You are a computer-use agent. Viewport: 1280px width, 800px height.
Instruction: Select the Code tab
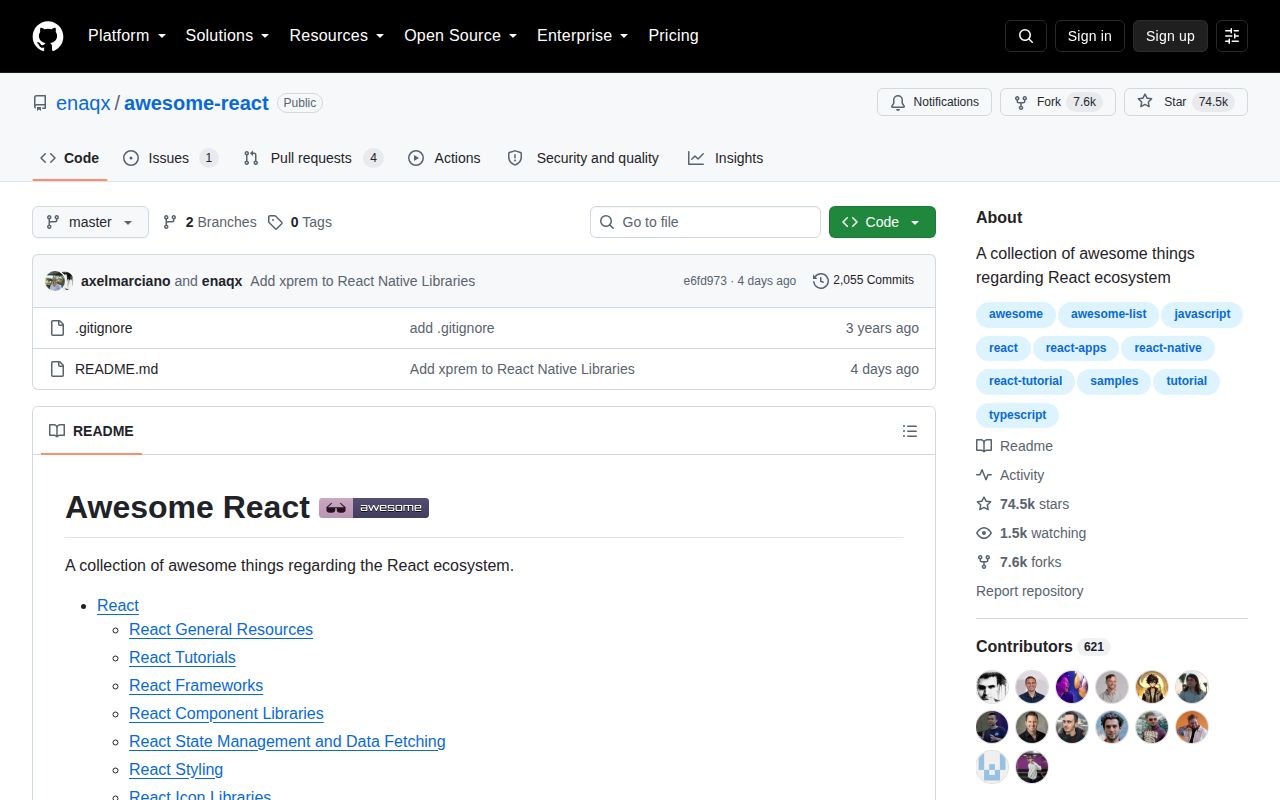pos(70,158)
